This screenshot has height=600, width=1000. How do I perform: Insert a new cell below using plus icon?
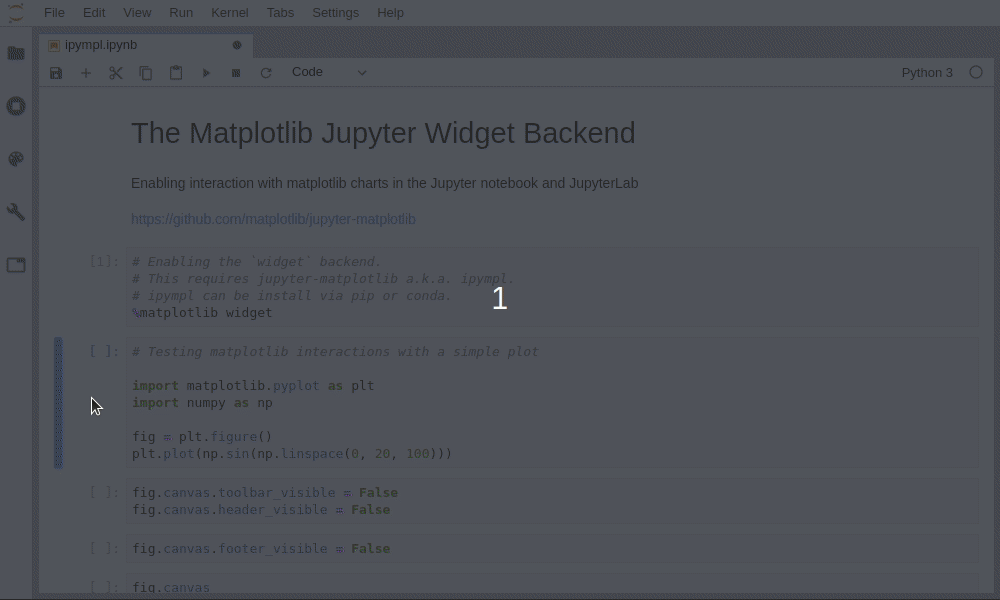click(x=86, y=72)
